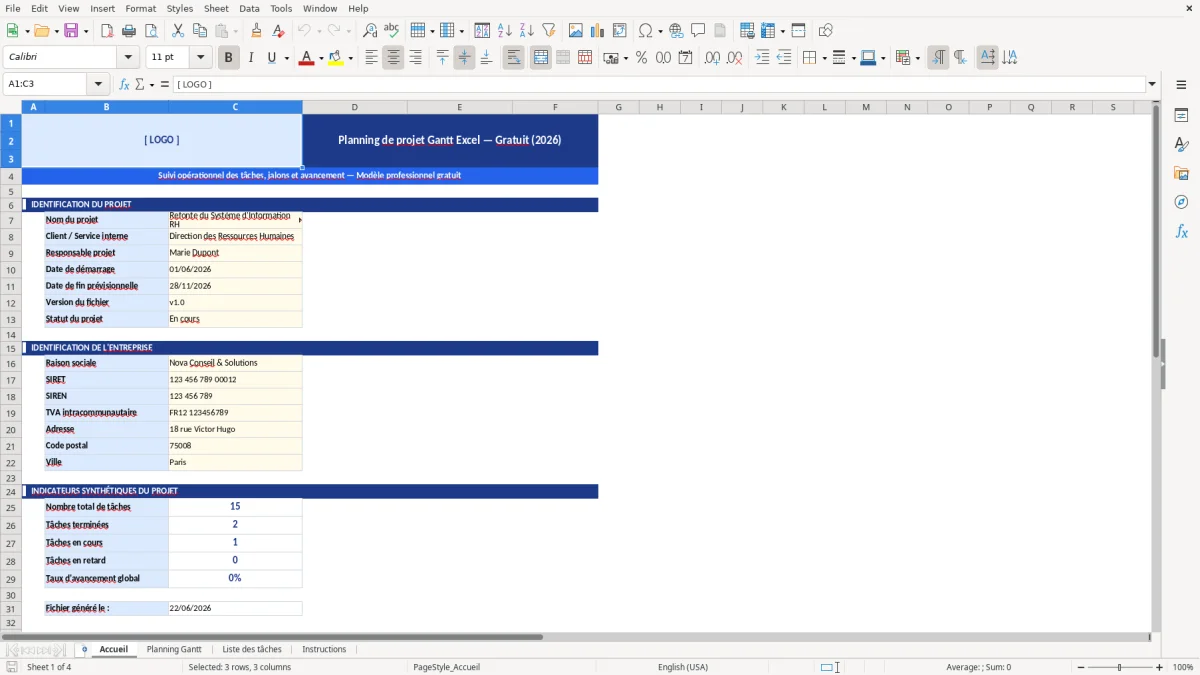Click the Clone Formatting paintbrush icon
1200x675 pixels.
tap(257, 31)
